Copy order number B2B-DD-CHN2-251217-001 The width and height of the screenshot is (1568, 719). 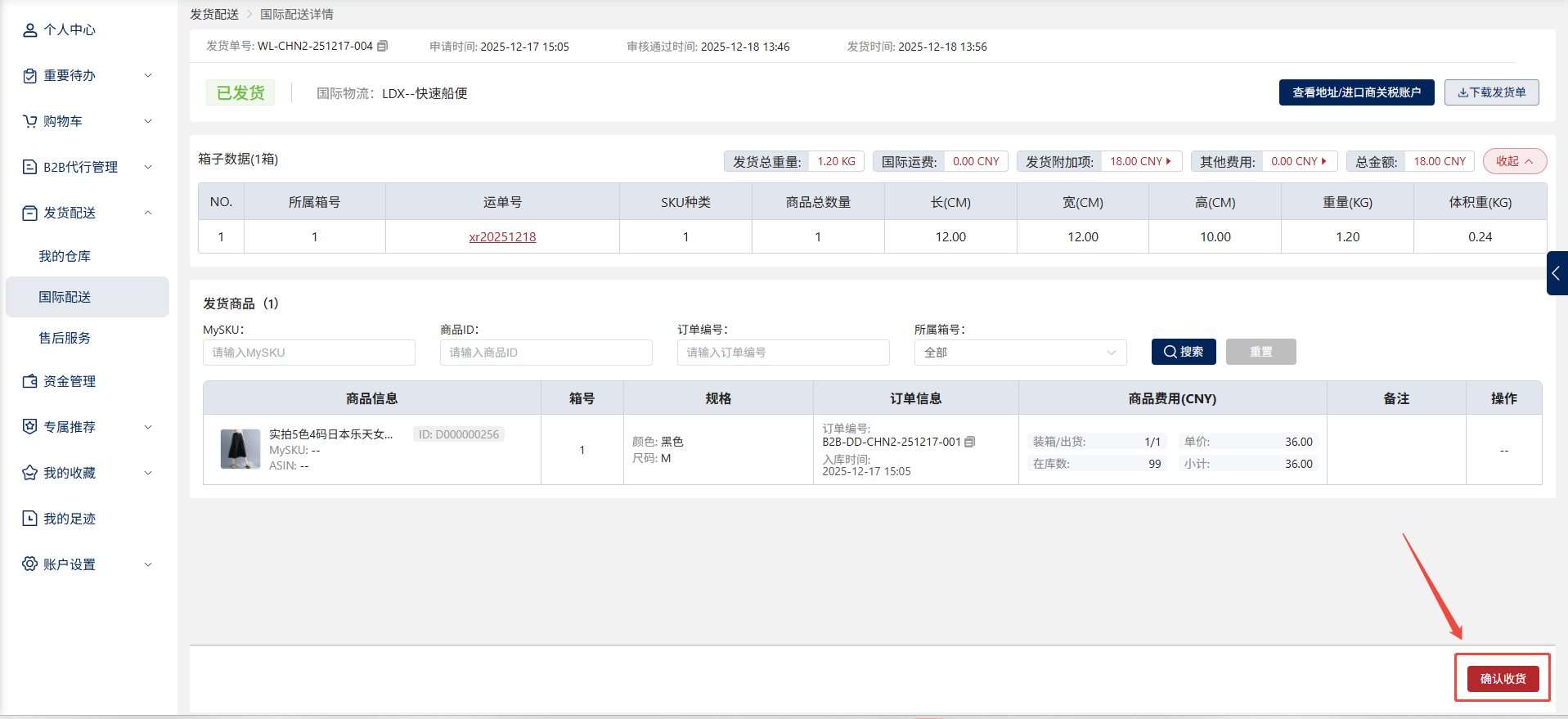point(970,443)
